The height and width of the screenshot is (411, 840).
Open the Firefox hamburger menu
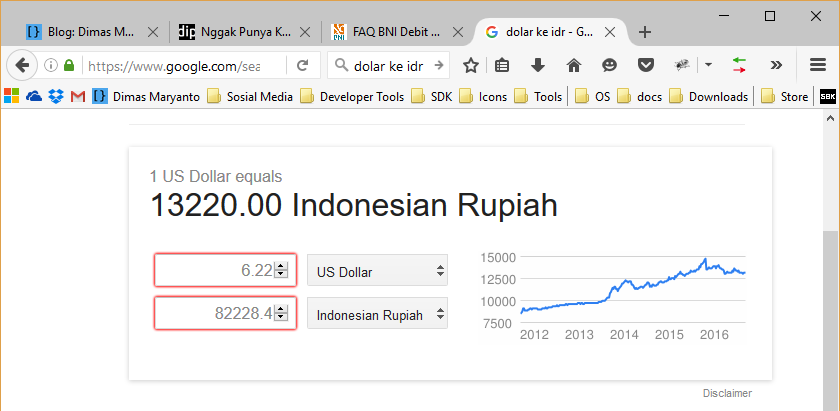click(x=818, y=65)
